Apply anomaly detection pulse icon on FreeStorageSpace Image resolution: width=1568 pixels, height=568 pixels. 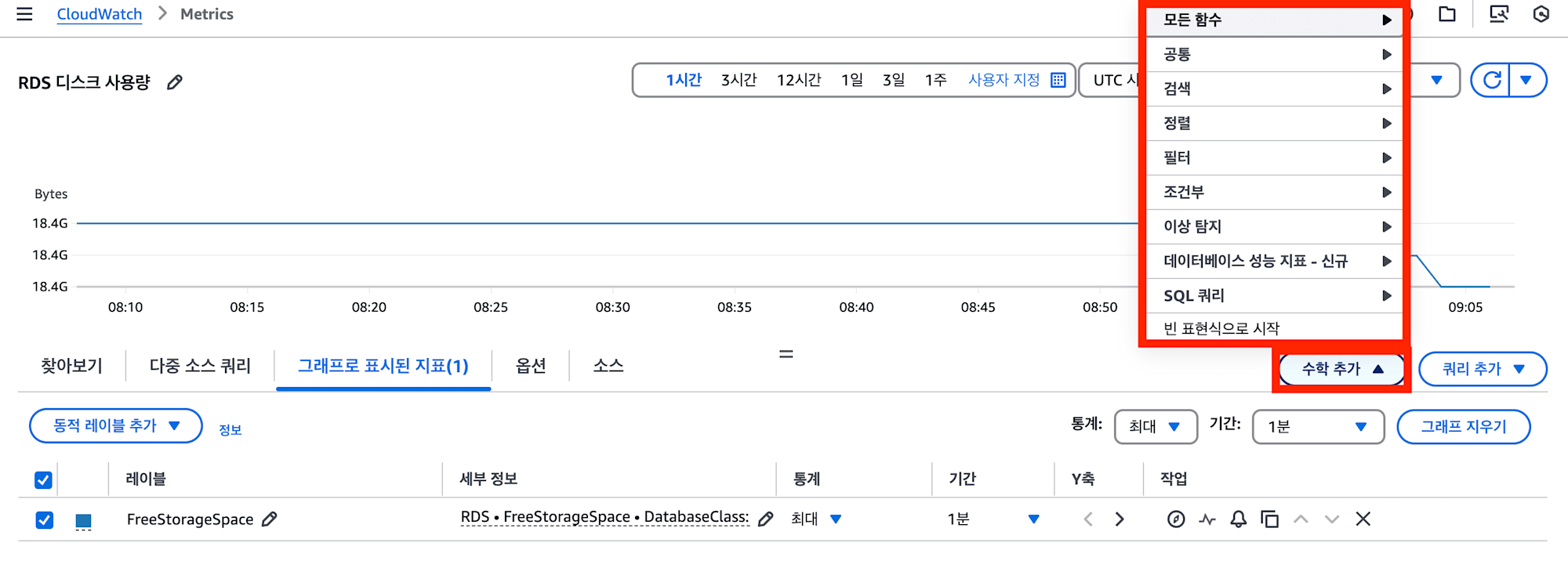pos(1207,519)
